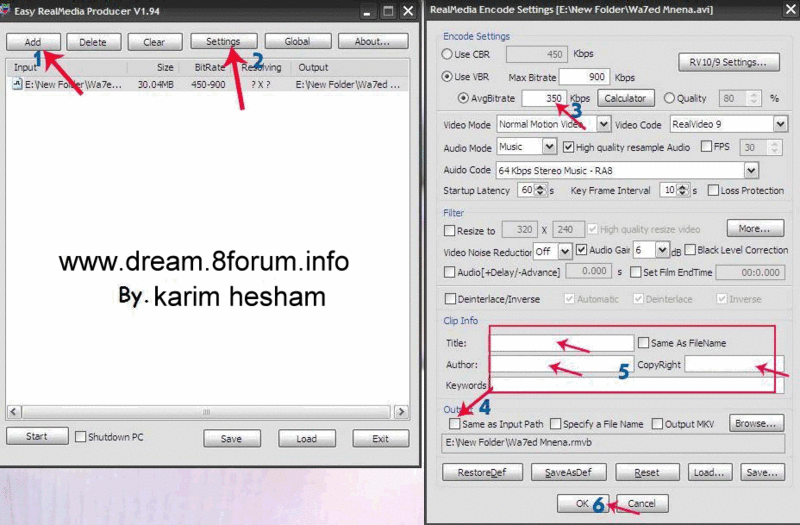
Task: Enable the Loss Protection checkbox
Action: (x=713, y=190)
